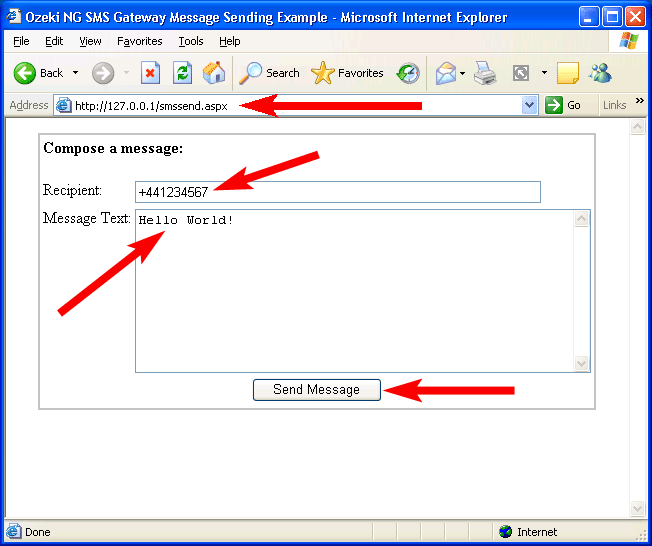Expand the Links chevron overflow

point(640,101)
